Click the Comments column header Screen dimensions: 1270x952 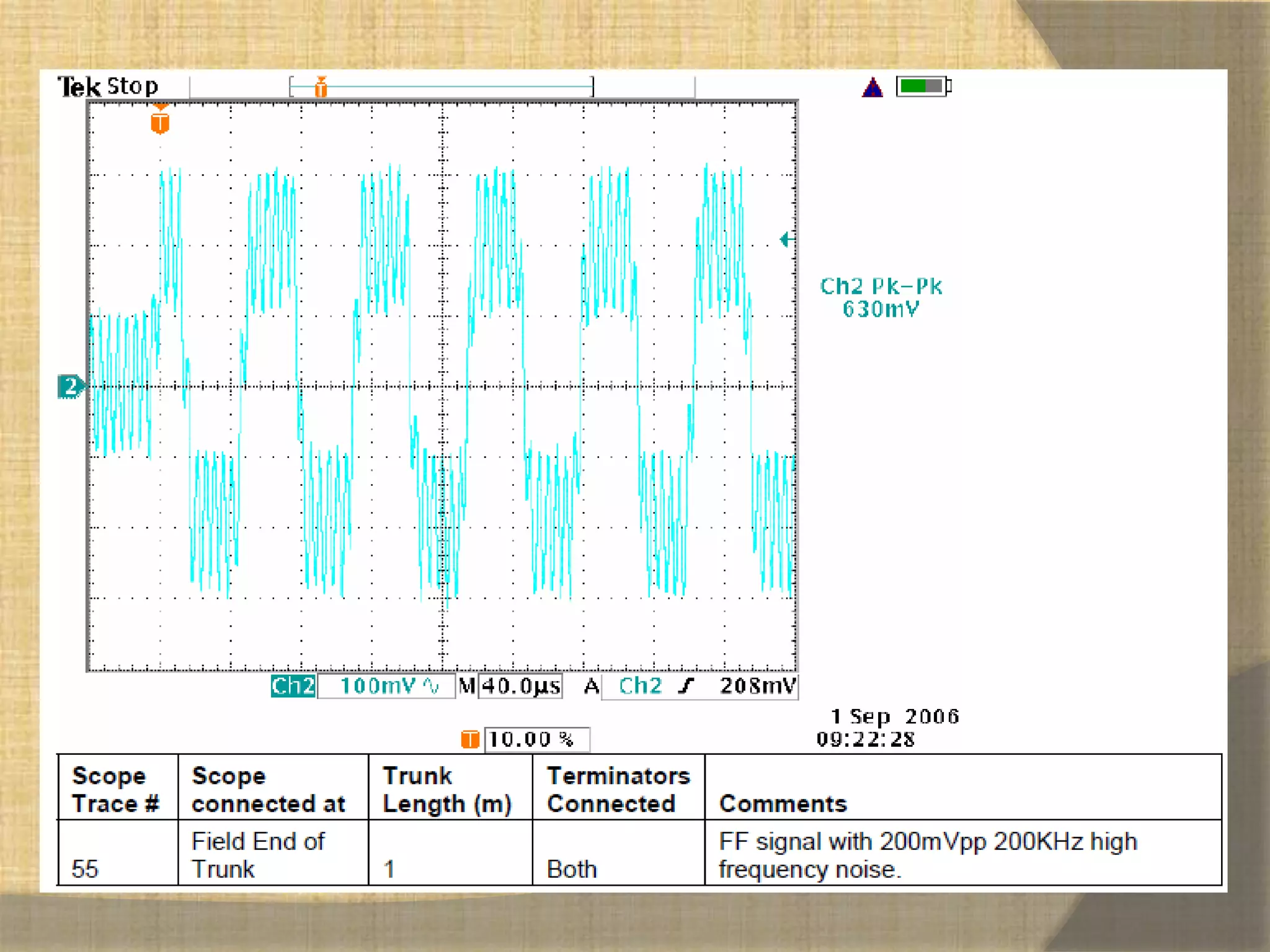(783, 803)
